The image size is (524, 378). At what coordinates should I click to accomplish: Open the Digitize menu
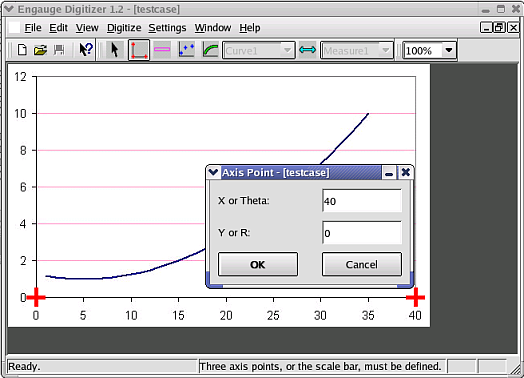(124, 28)
